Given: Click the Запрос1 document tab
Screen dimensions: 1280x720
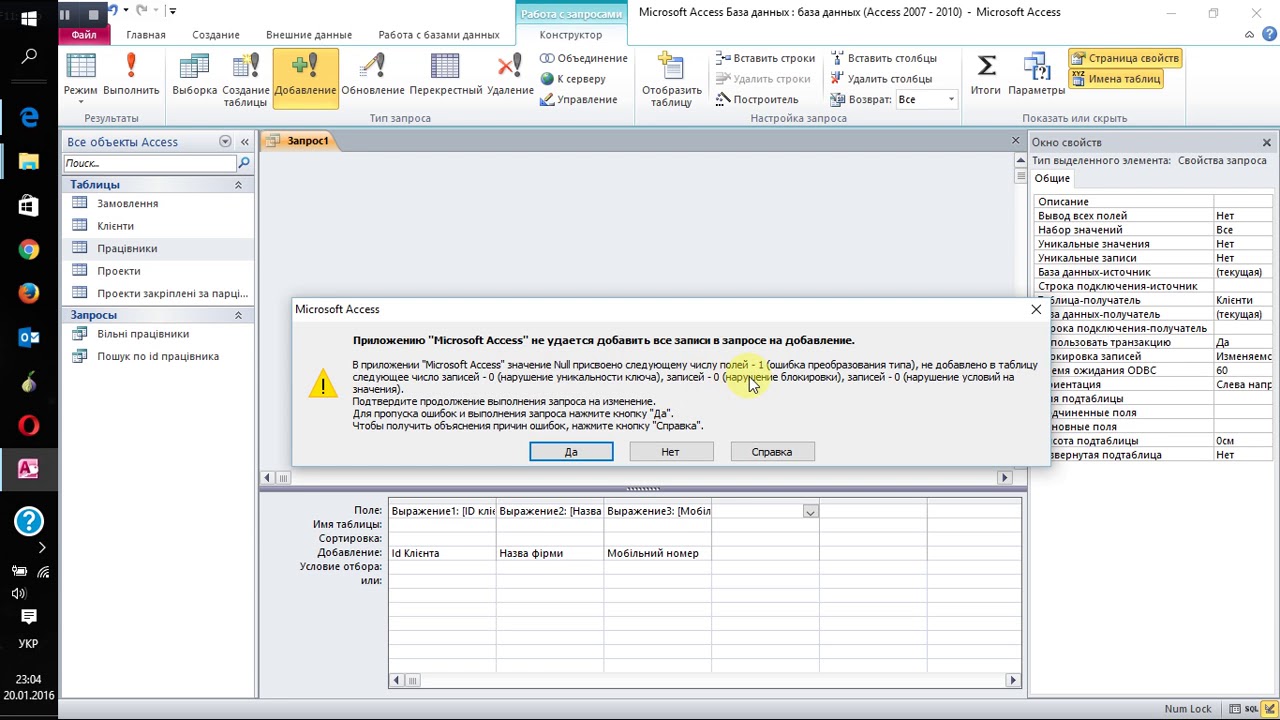Looking at the screenshot, I should point(298,141).
